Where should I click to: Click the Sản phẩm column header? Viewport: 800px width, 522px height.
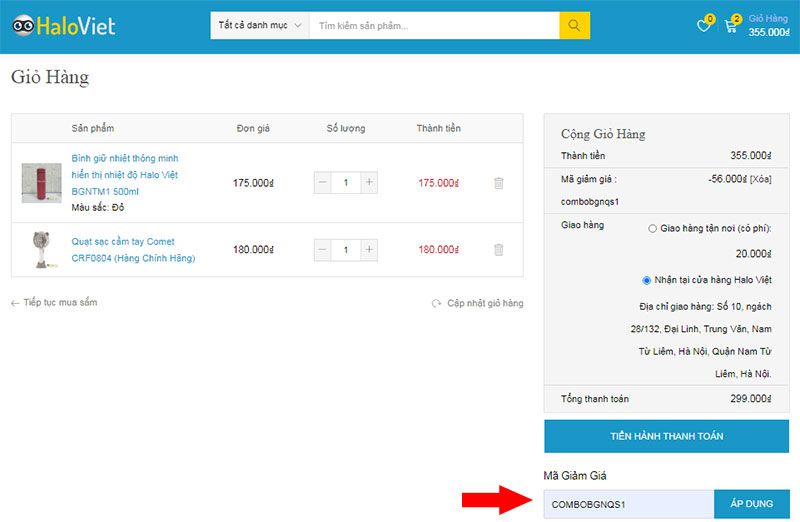click(93, 129)
